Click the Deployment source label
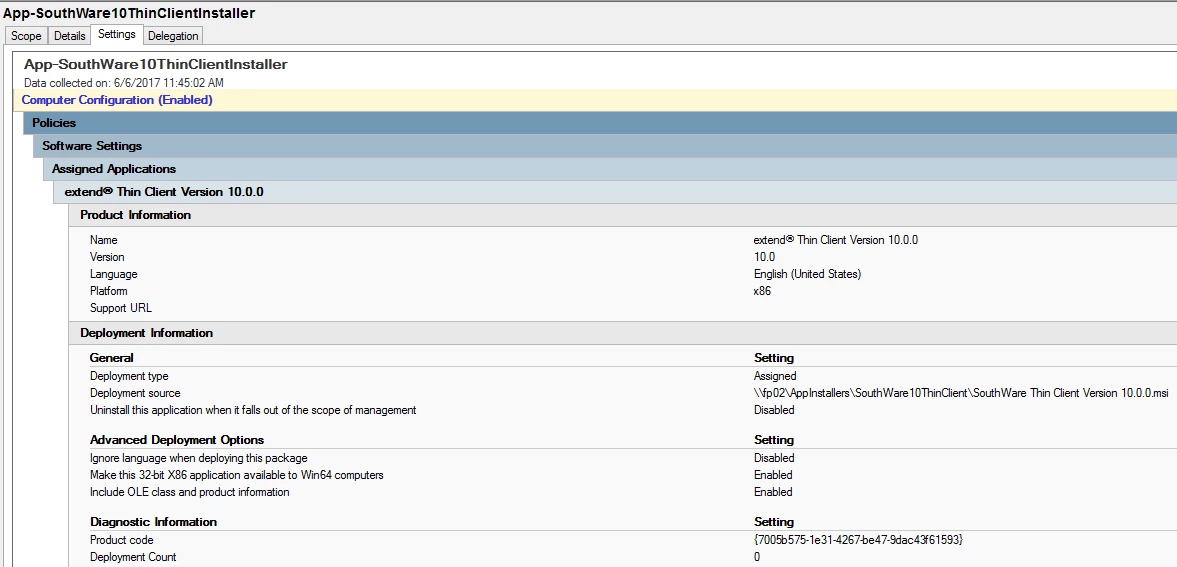 tap(135, 393)
